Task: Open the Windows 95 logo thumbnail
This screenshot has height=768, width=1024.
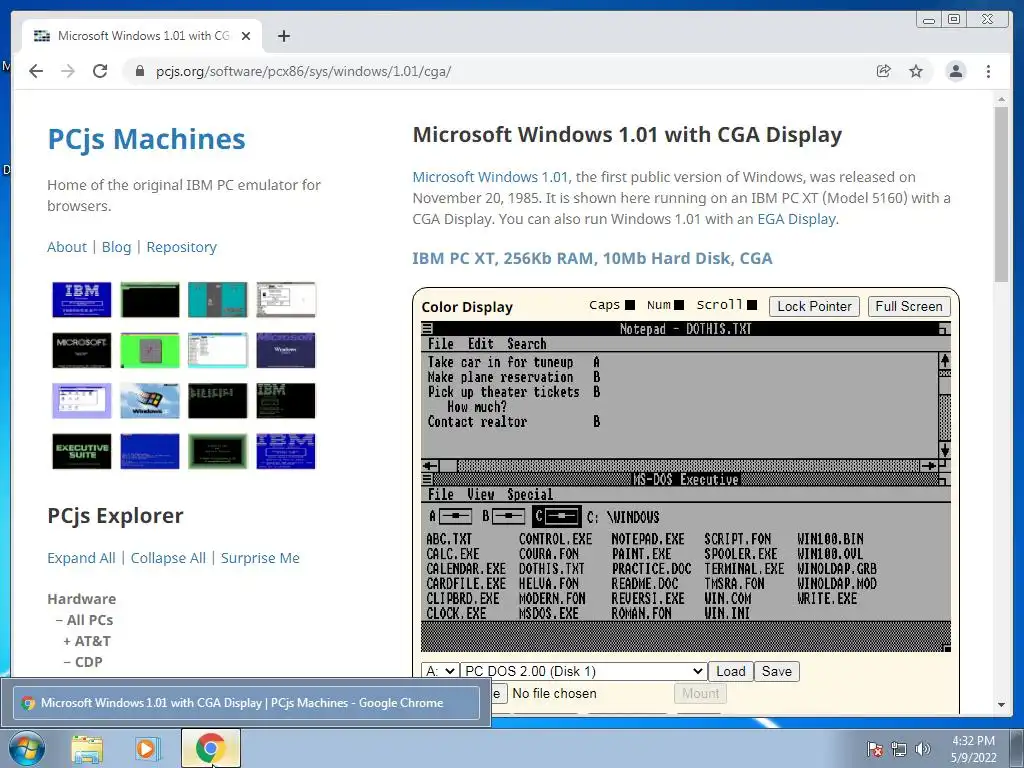Action: 150,400
